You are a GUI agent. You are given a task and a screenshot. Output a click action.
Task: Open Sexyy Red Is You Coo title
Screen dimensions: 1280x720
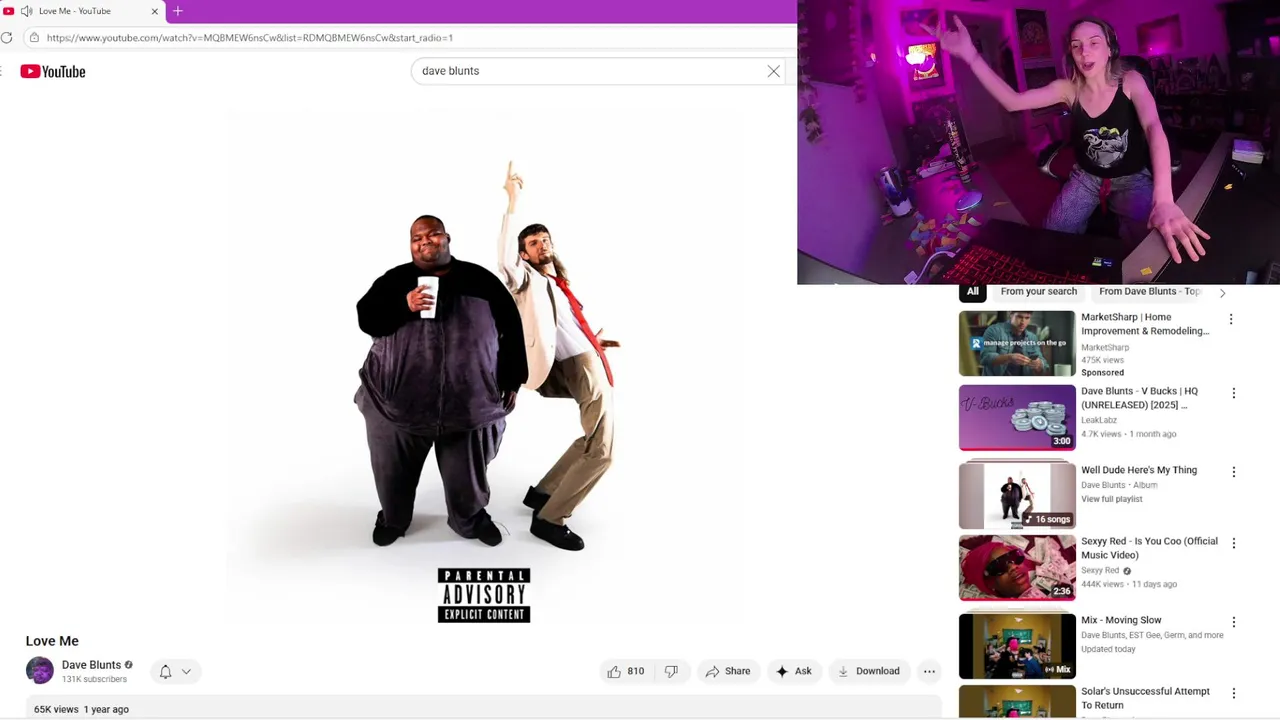[1149, 548]
